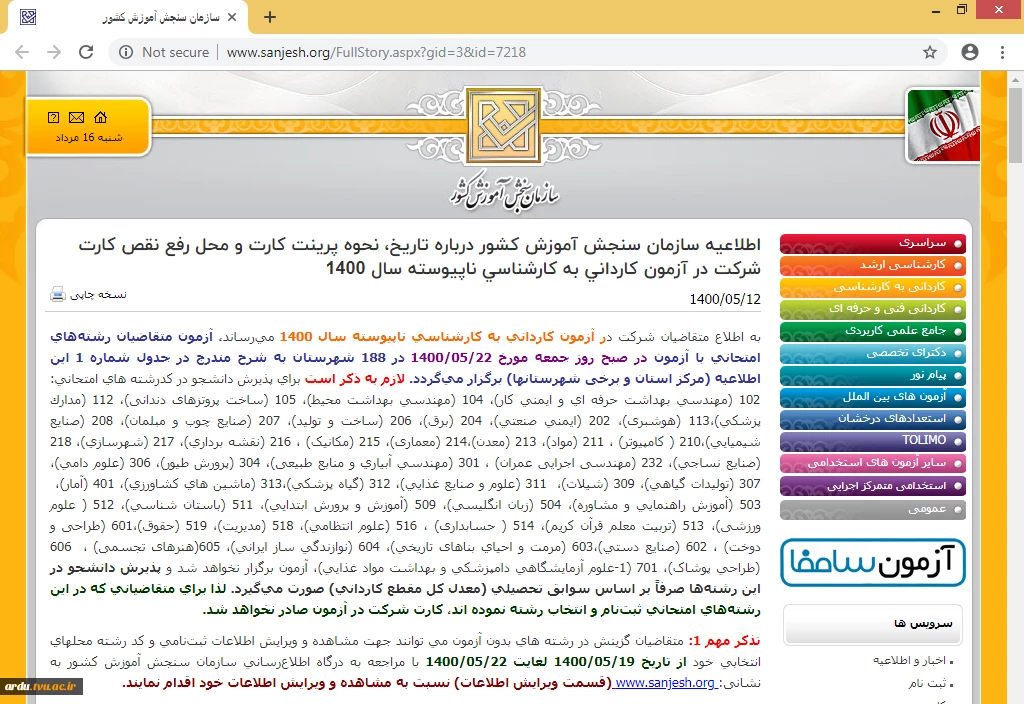
Task: Select the browser tab سازمان سنجش آموزش کشور
Action: 128,18
